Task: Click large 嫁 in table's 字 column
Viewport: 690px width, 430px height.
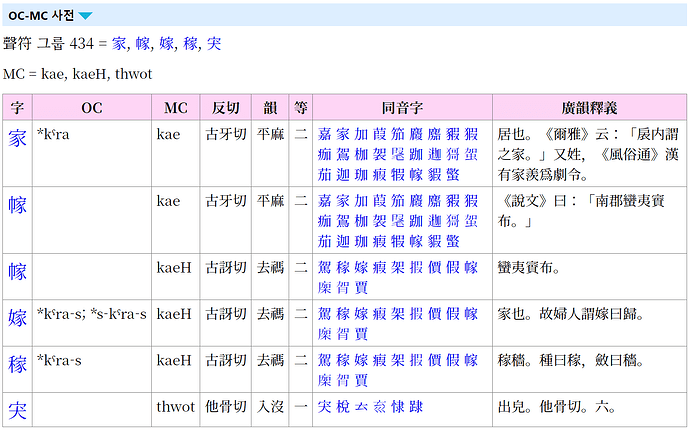Action: pyautogui.click(x=17, y=318)
